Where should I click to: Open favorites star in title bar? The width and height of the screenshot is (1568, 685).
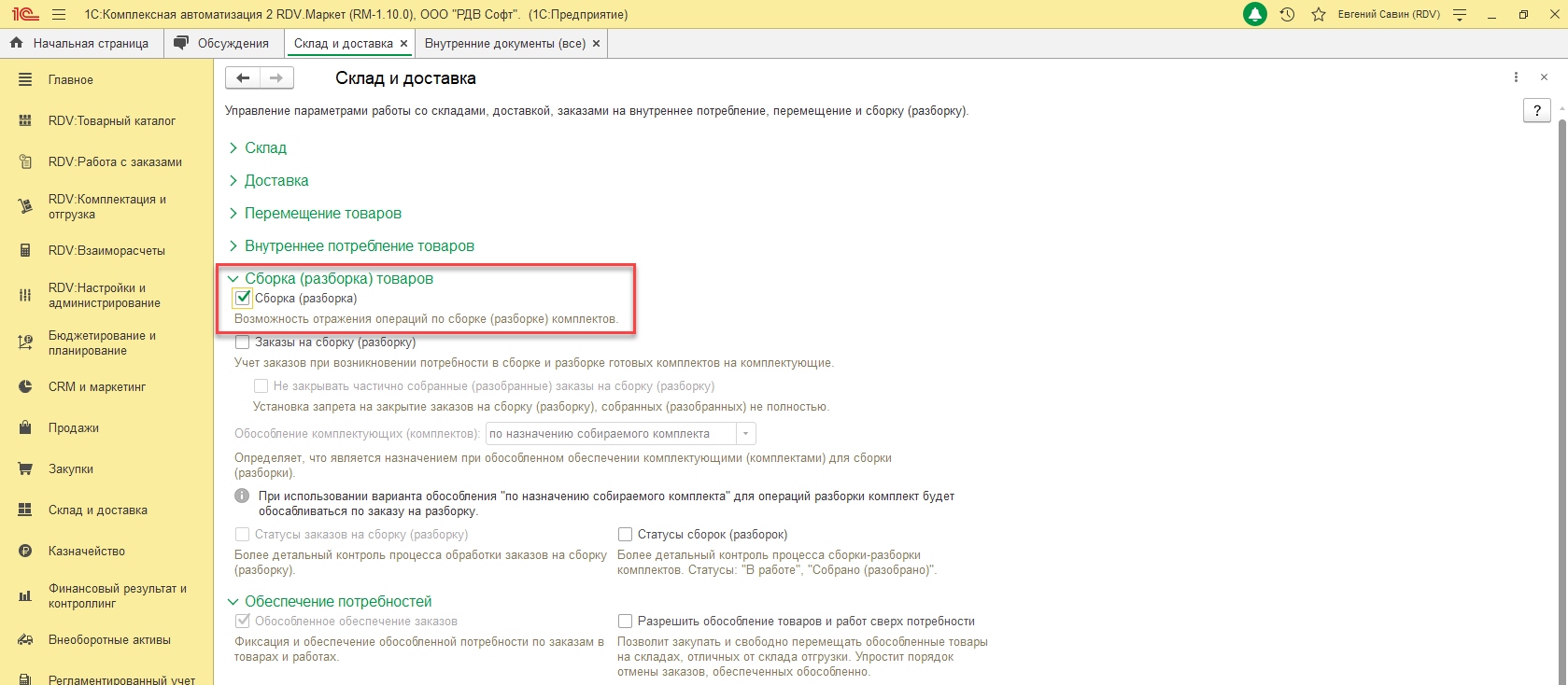point(1319,15)
